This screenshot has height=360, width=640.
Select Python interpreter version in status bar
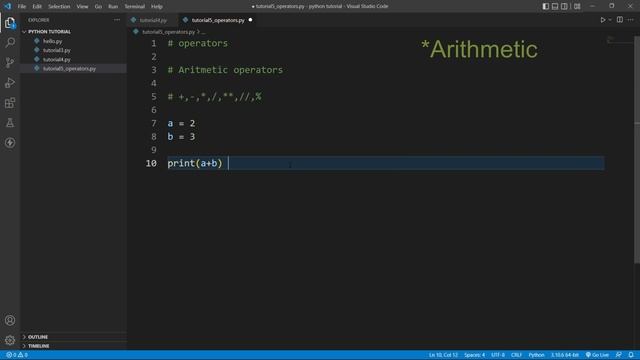click(x=565, y=355)
